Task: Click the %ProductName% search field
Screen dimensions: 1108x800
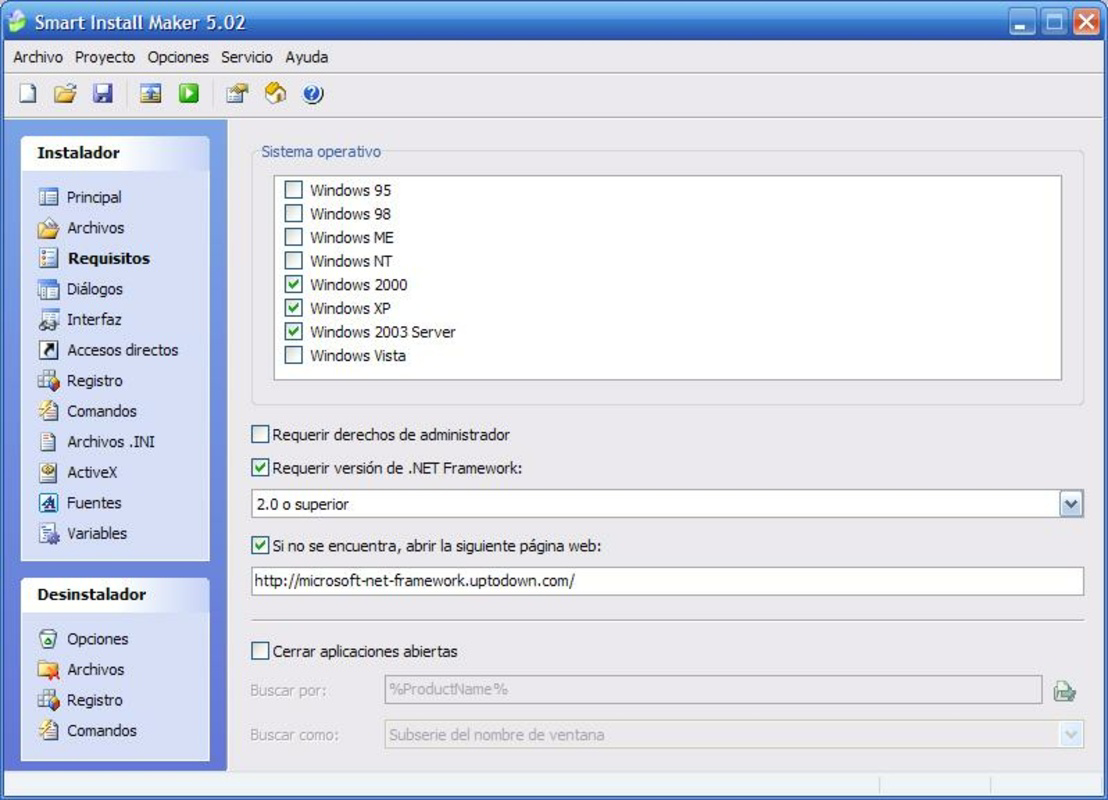Action: pos(713,690)
